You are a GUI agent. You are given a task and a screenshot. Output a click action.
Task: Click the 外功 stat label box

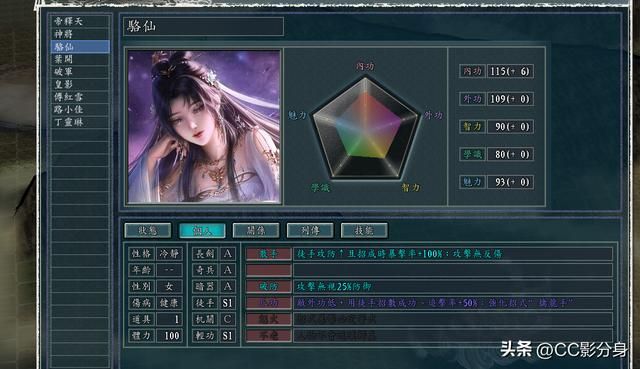[472, 99]
